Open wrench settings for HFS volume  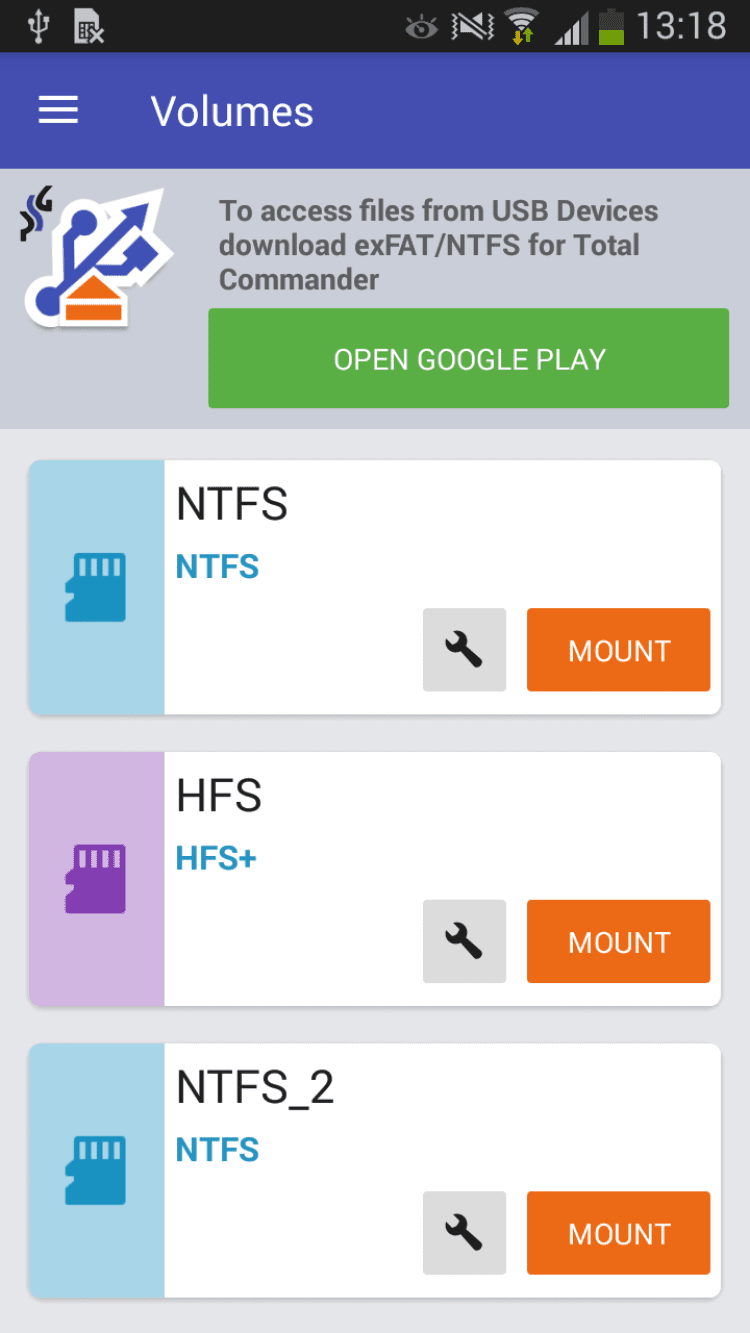pos(464,942)
